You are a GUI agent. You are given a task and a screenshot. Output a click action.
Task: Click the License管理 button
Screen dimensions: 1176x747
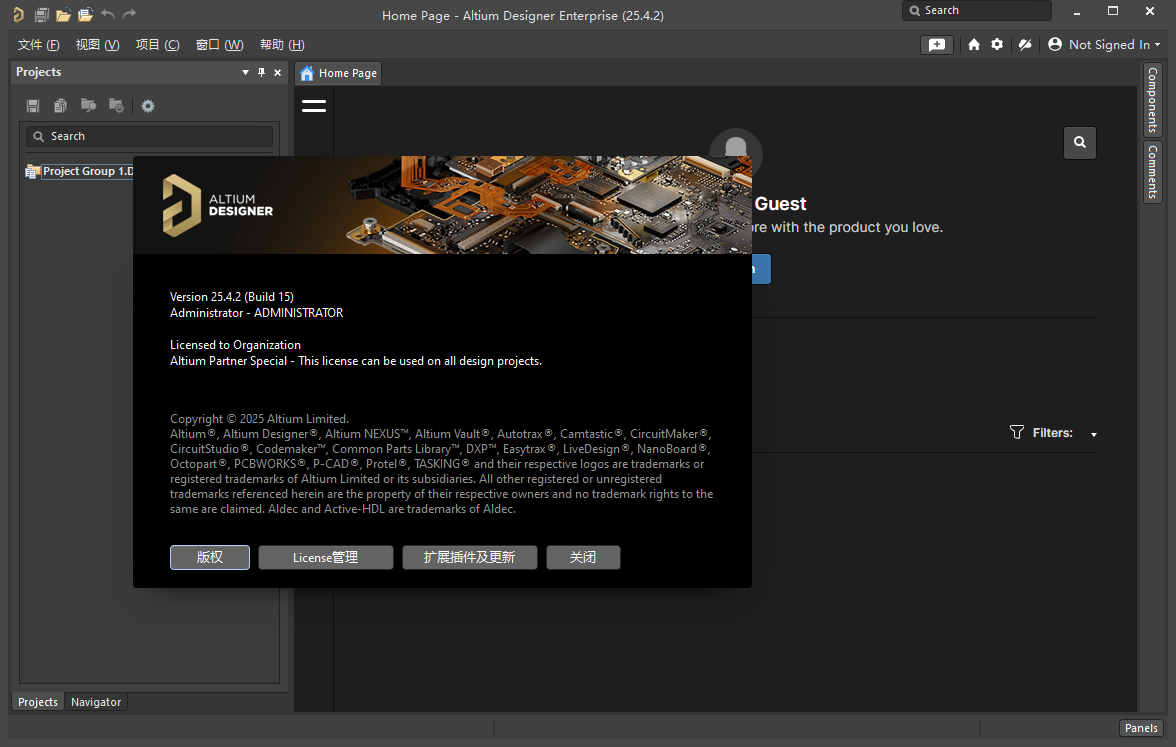pyautogui.click(x=326, y=557)
